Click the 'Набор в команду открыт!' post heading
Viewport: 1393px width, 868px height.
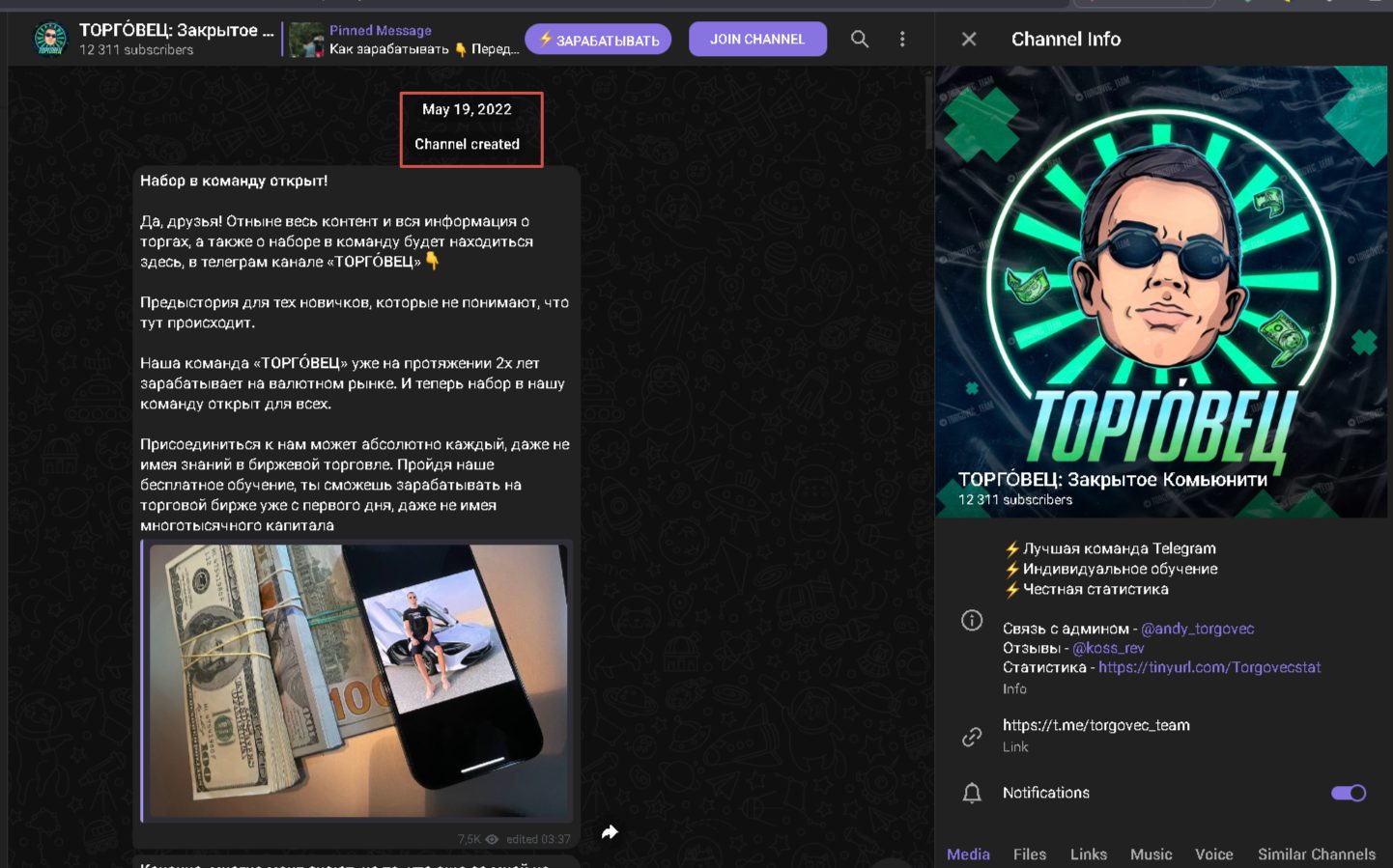pyautogui.click(x=234, y=181)
